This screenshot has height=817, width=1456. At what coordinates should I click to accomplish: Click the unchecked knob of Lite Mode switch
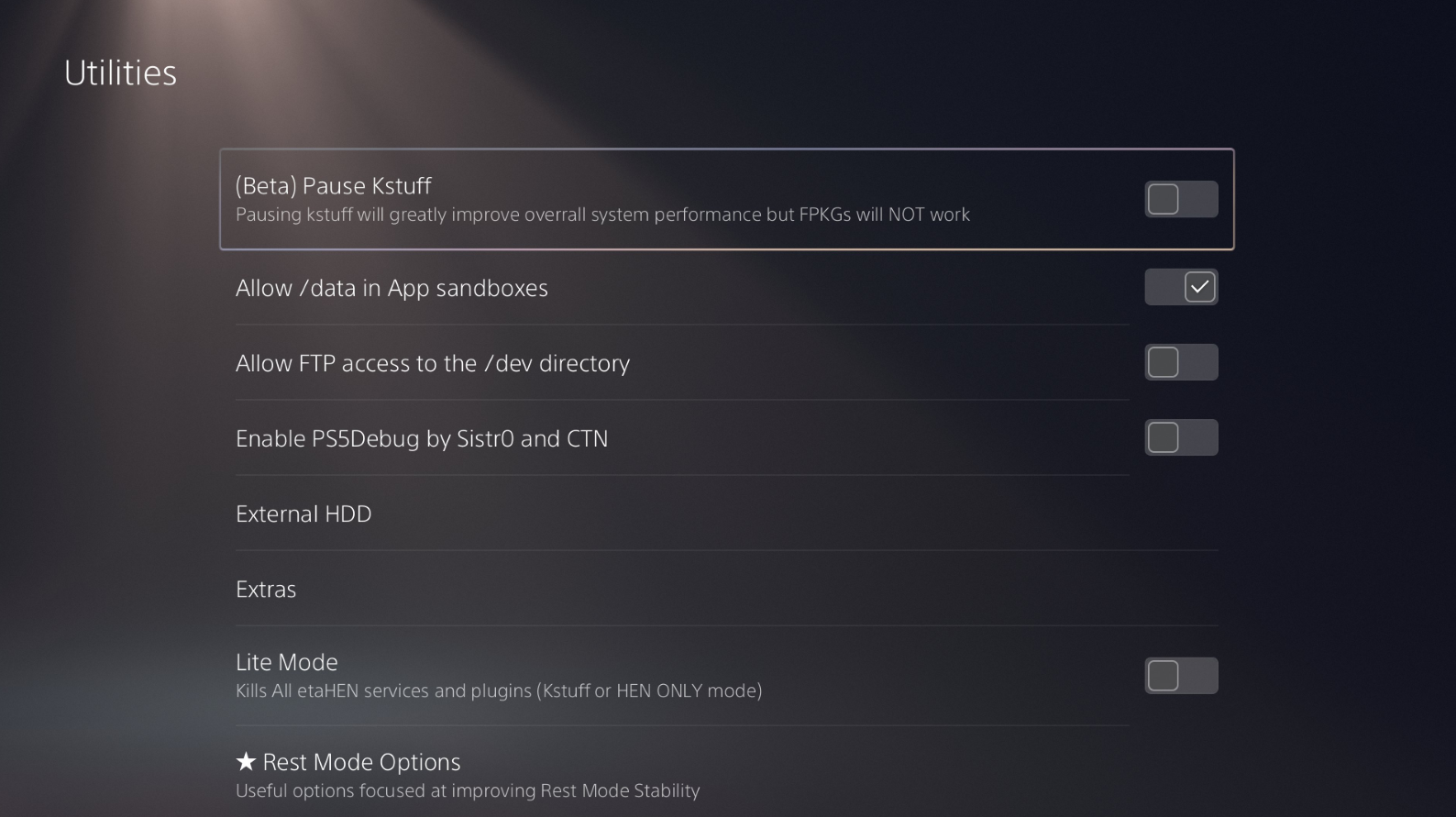tap(1164, 676)
